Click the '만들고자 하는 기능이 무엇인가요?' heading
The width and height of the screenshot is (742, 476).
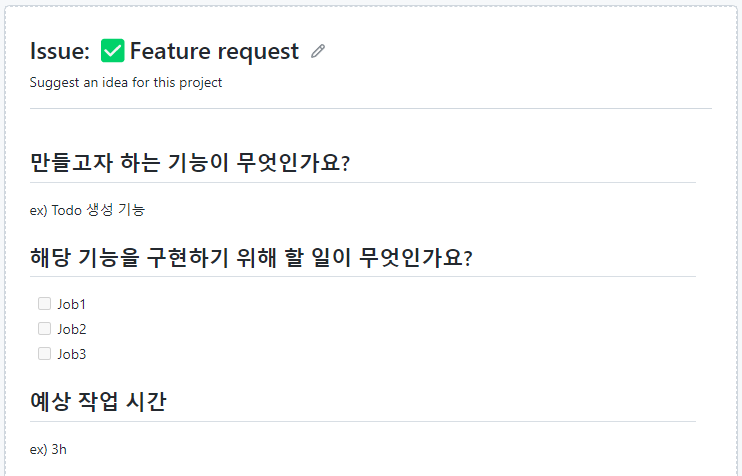tap(190, 163)
